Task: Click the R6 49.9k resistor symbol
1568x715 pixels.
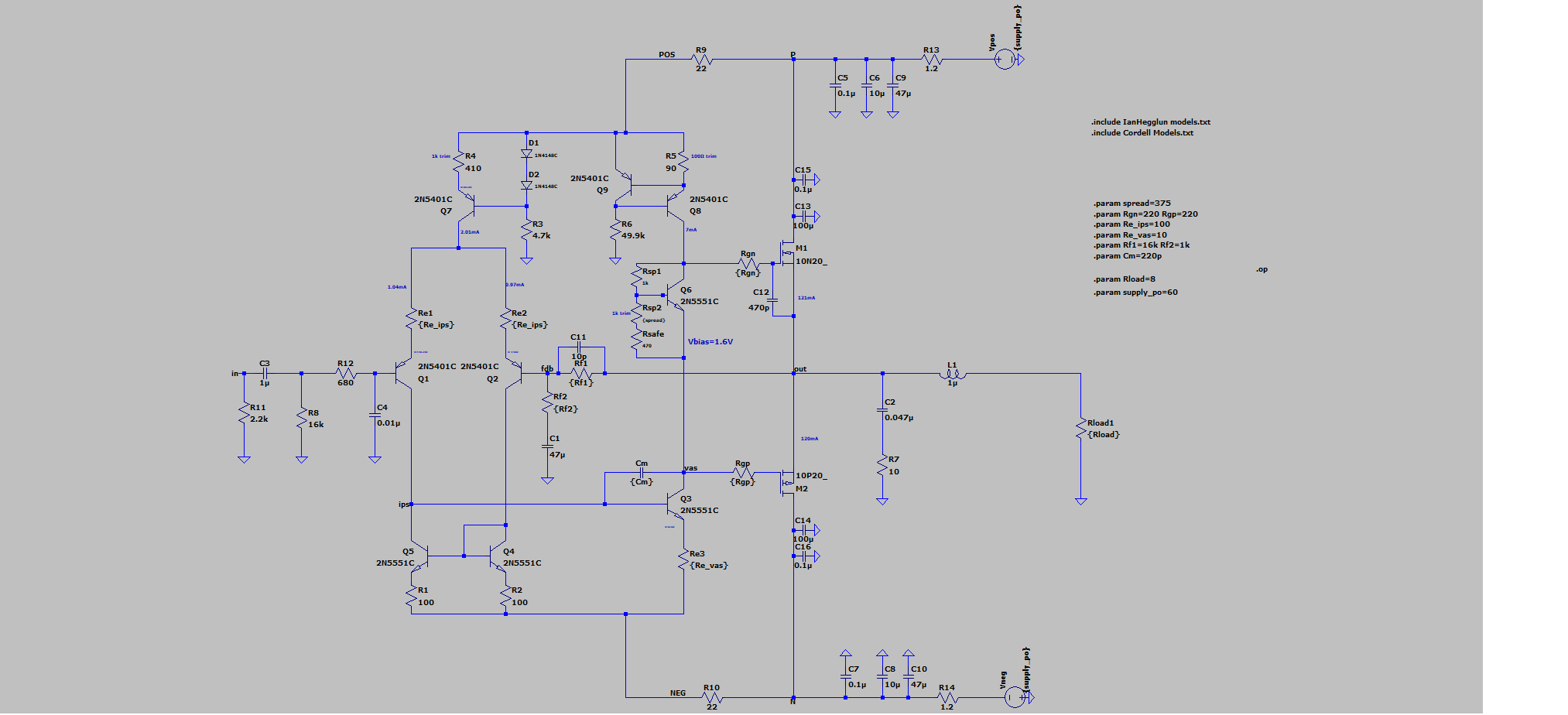Action: 615,231
